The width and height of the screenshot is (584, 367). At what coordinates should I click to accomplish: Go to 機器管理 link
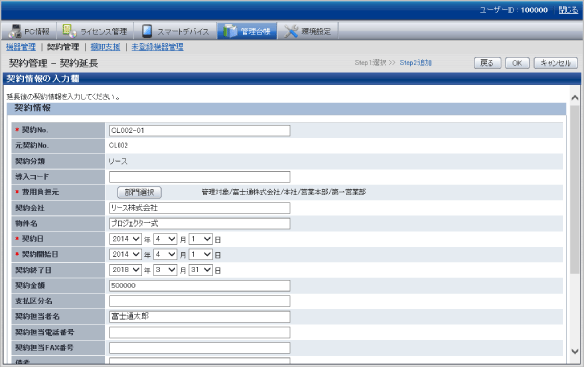tap(21, 47)
